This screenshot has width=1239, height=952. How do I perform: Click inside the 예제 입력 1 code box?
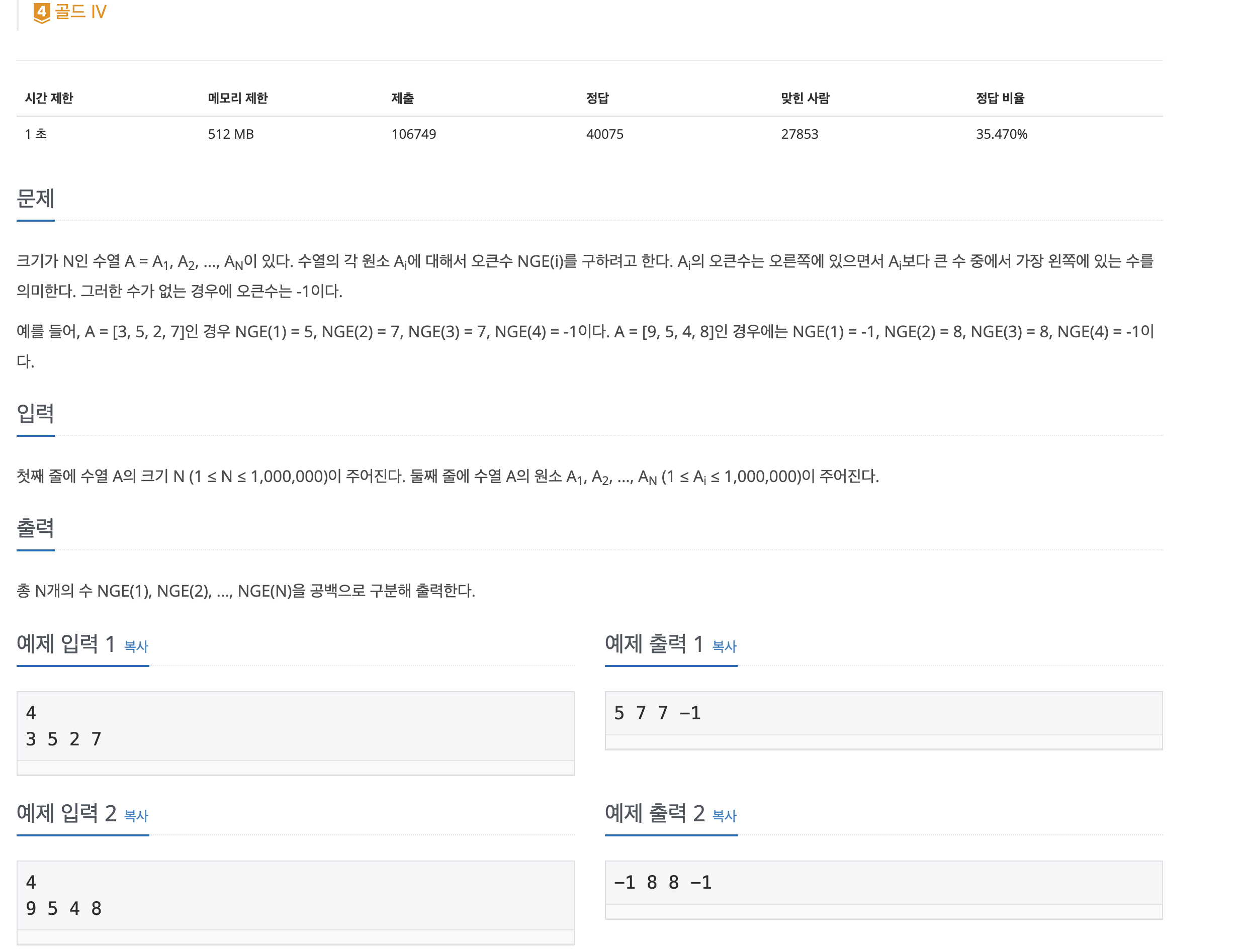coord(295,726)
